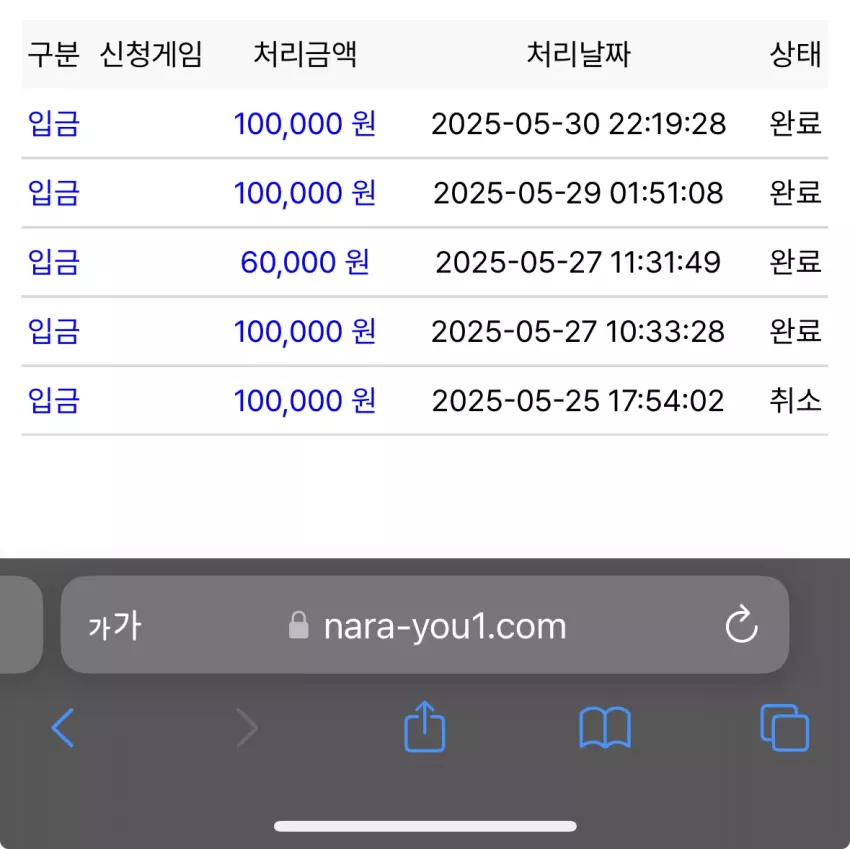This screenshot has width=850, height=849.
Task: Open the 가가 text size menu
Action: [x=115, y=626]
